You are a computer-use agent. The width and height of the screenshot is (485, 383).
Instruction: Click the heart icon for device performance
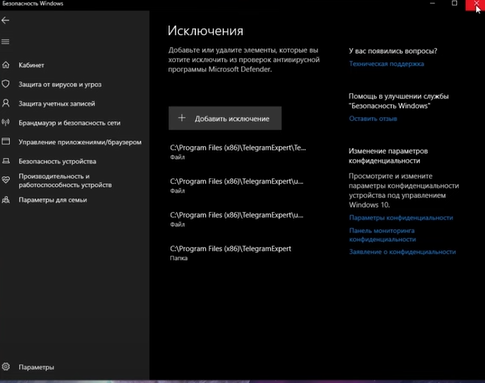(6, 180)
